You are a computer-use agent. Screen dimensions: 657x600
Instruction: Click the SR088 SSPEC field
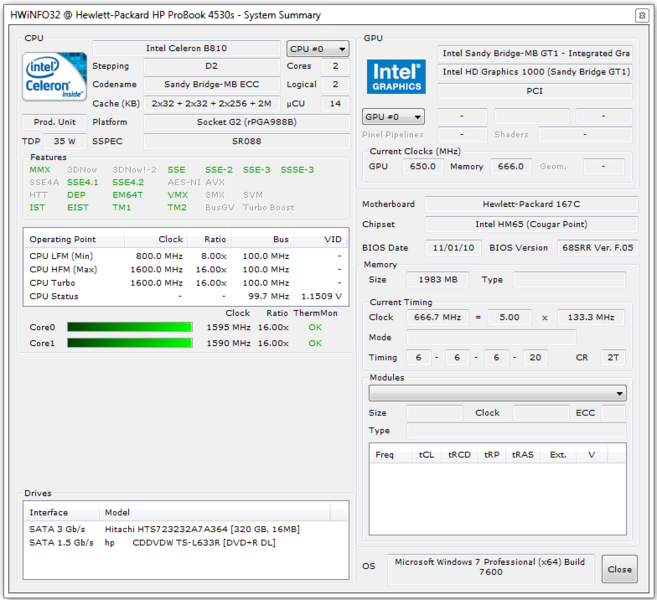click(247, 141)
